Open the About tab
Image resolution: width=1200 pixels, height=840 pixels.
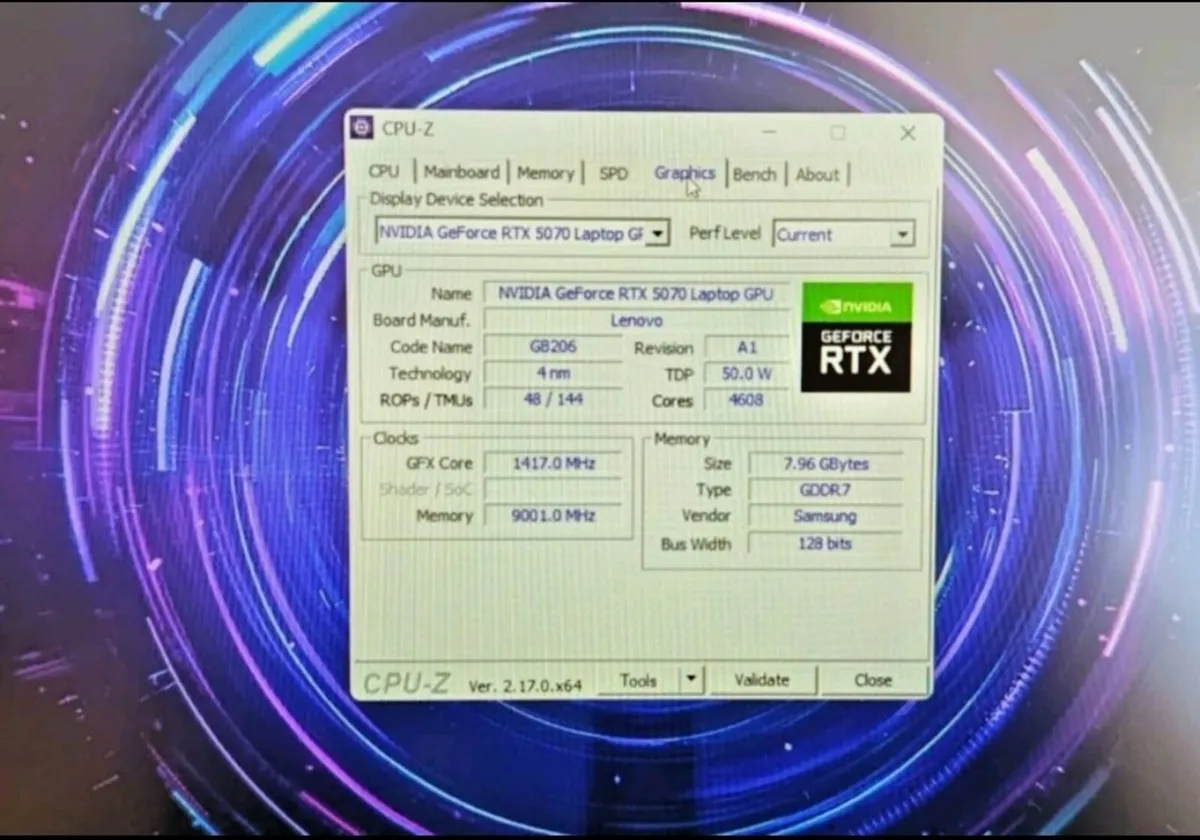click(x=817, y=175)
